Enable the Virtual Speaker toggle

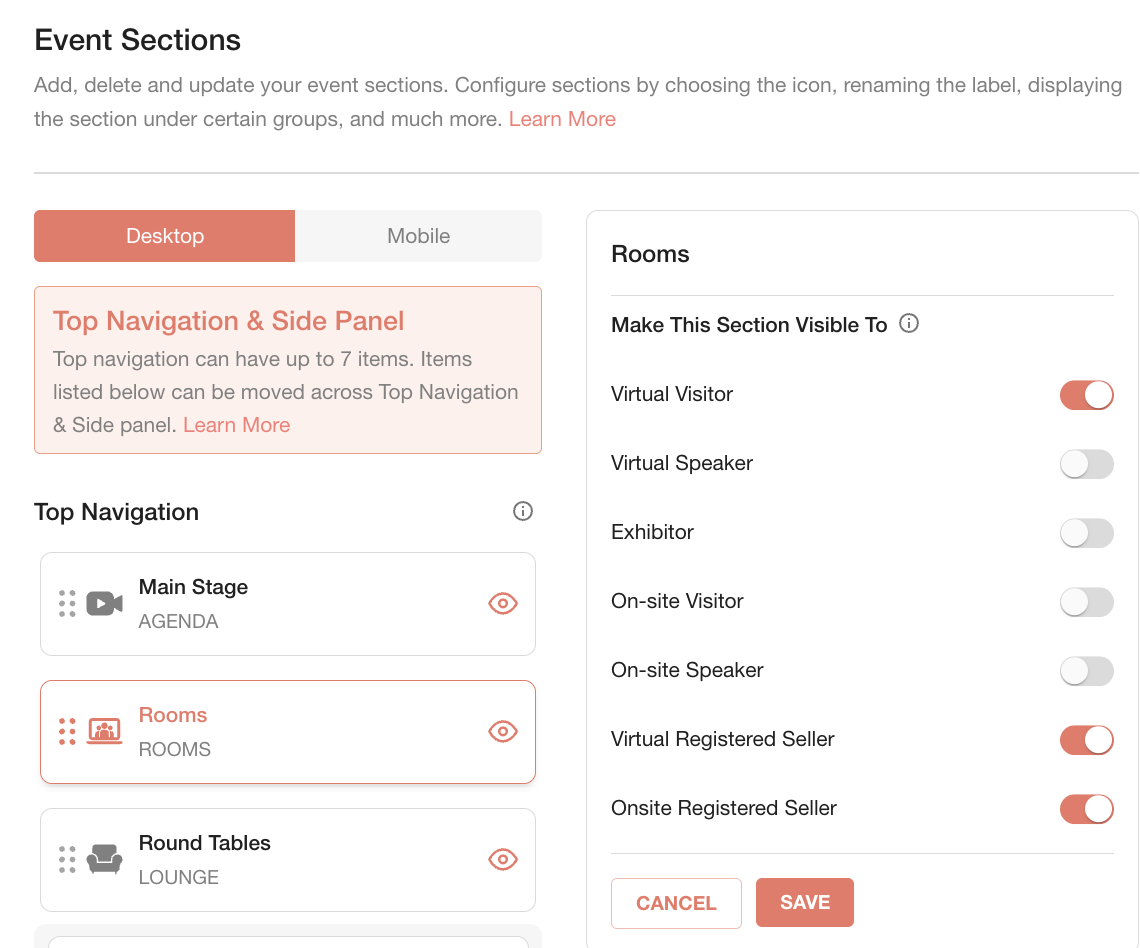coord(1086,464)
